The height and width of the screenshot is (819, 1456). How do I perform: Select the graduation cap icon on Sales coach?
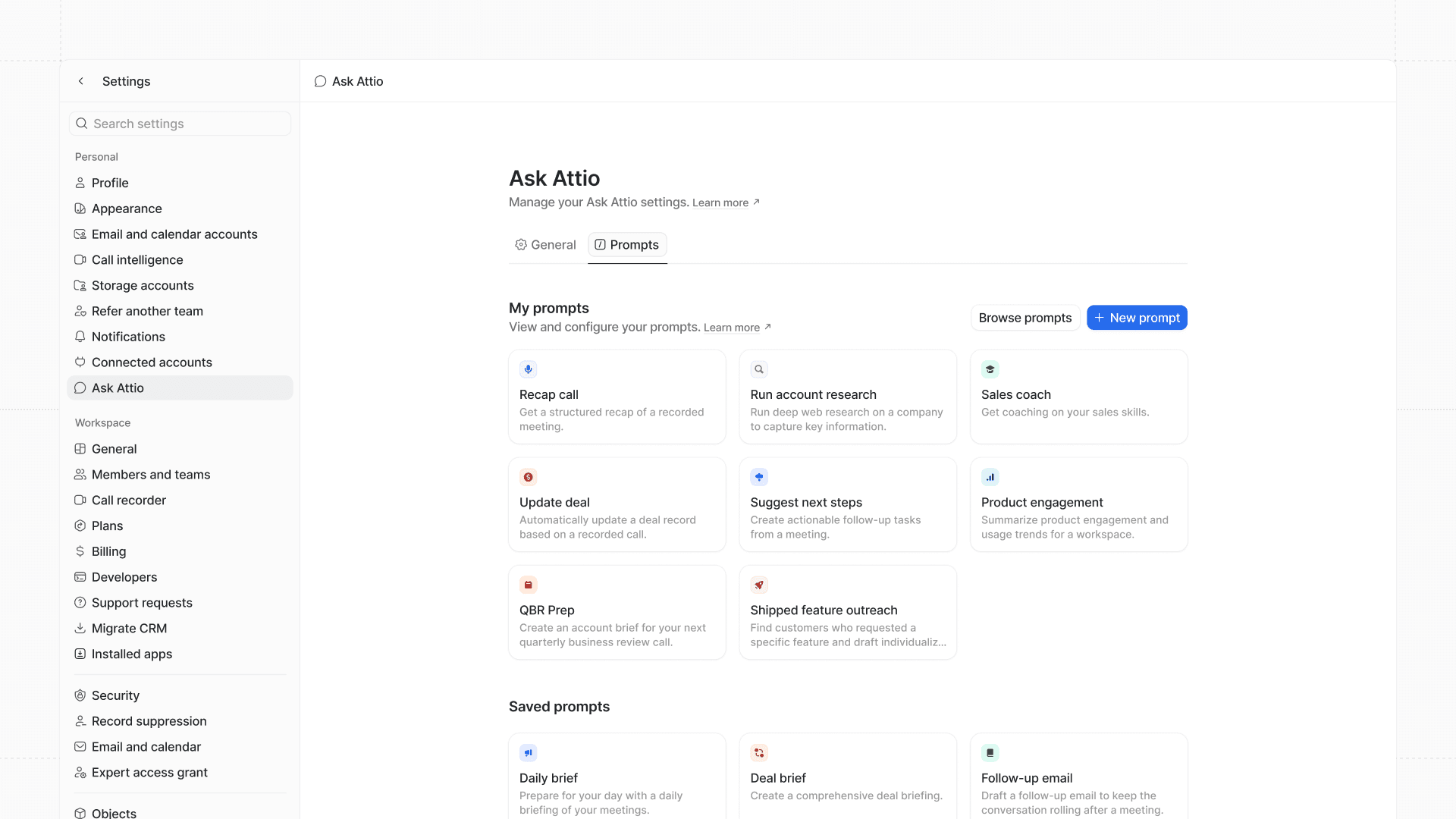click(x=990, y=369)
